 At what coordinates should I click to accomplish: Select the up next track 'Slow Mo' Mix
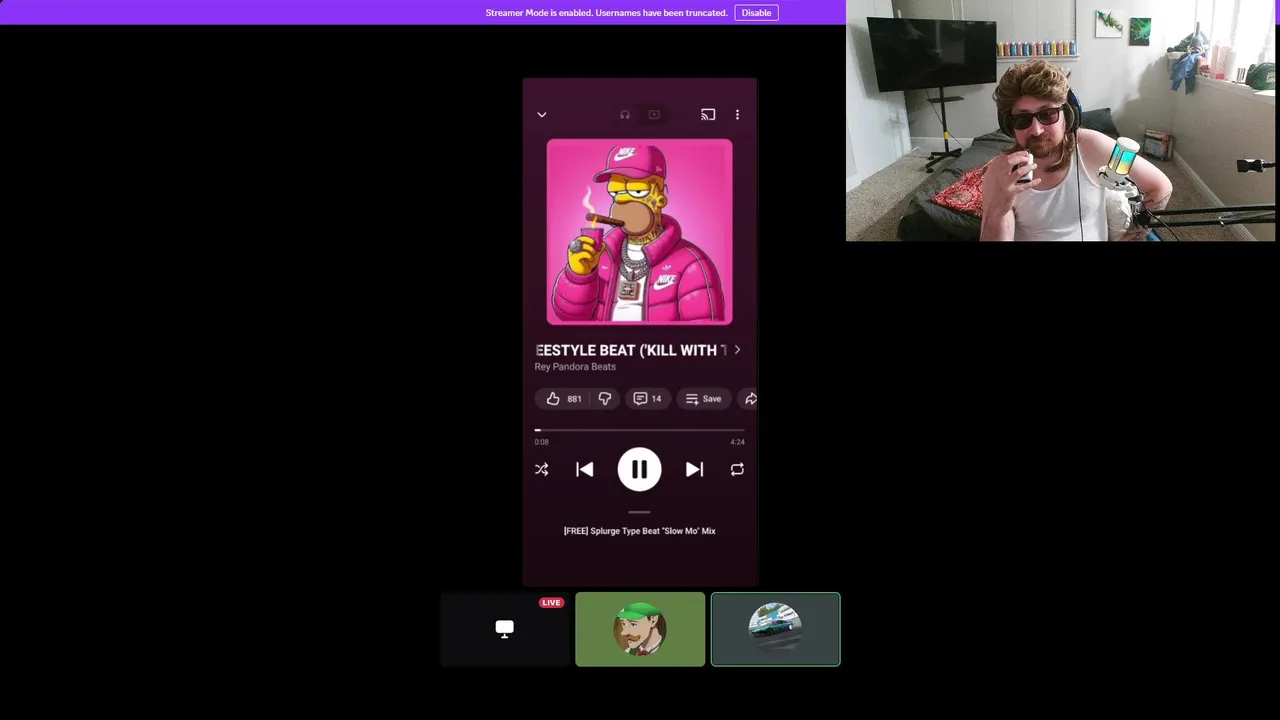point(639,531)
